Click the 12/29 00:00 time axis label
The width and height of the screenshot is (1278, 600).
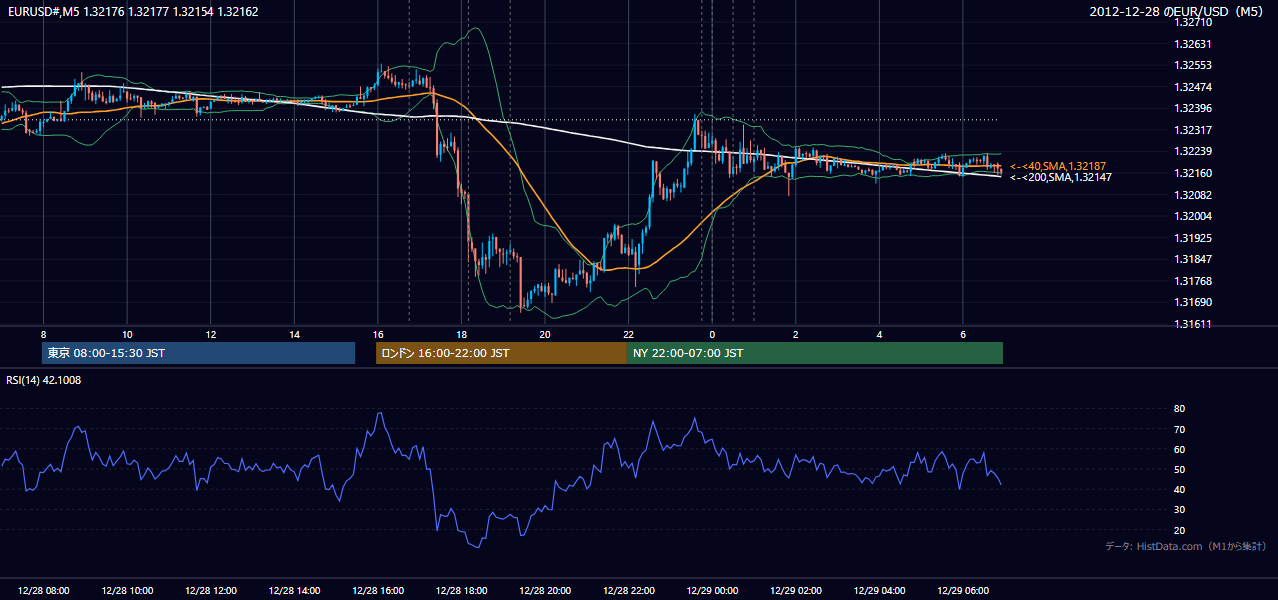(712, 591)
